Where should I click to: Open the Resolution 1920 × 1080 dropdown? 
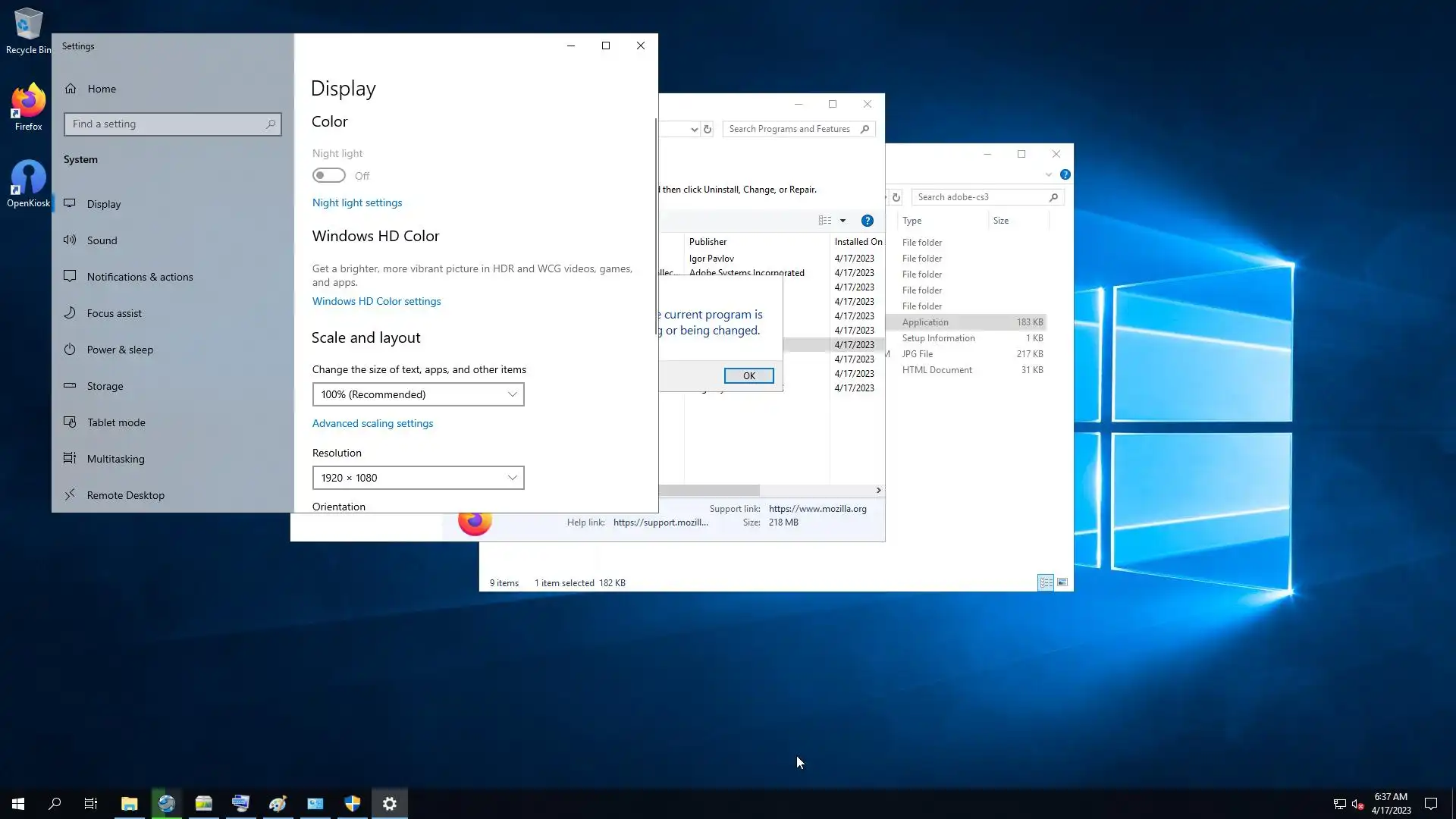418,478
